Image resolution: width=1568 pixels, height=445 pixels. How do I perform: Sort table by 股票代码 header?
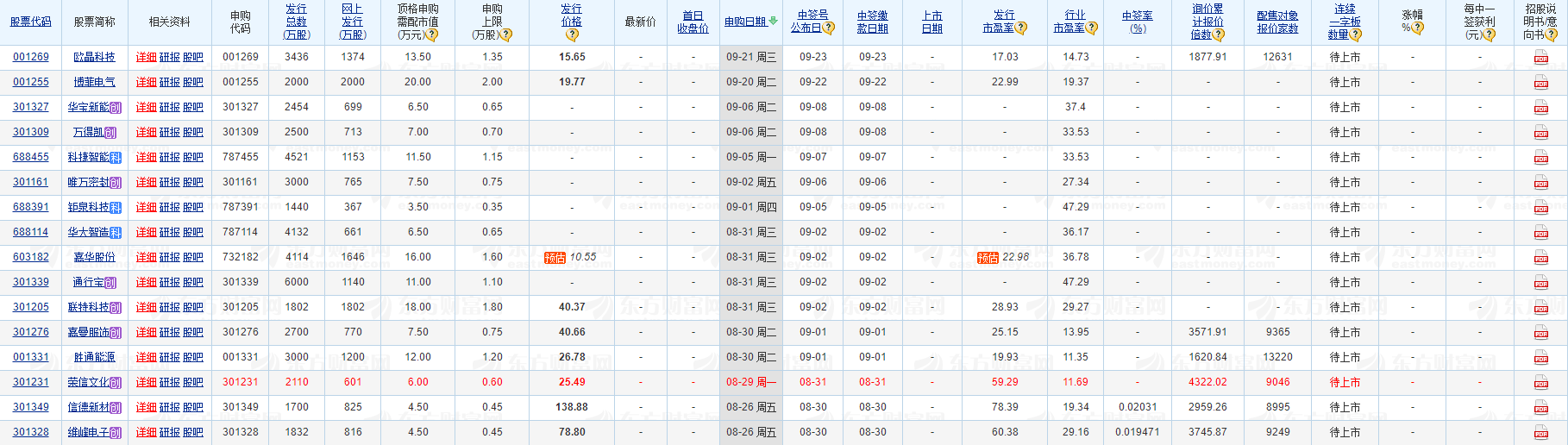[31, 22]
